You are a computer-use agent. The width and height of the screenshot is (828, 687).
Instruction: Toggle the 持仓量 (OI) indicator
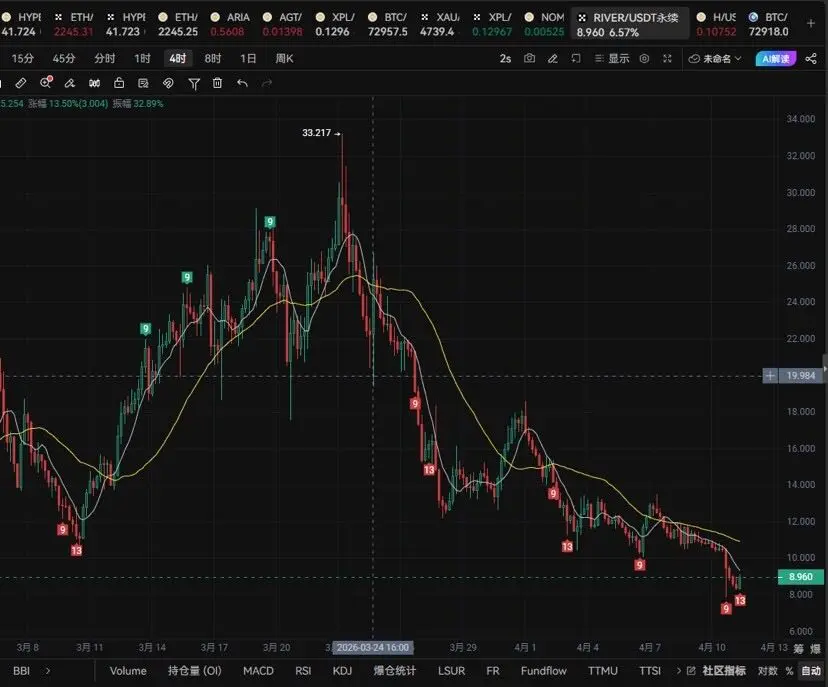click(194, 671)
